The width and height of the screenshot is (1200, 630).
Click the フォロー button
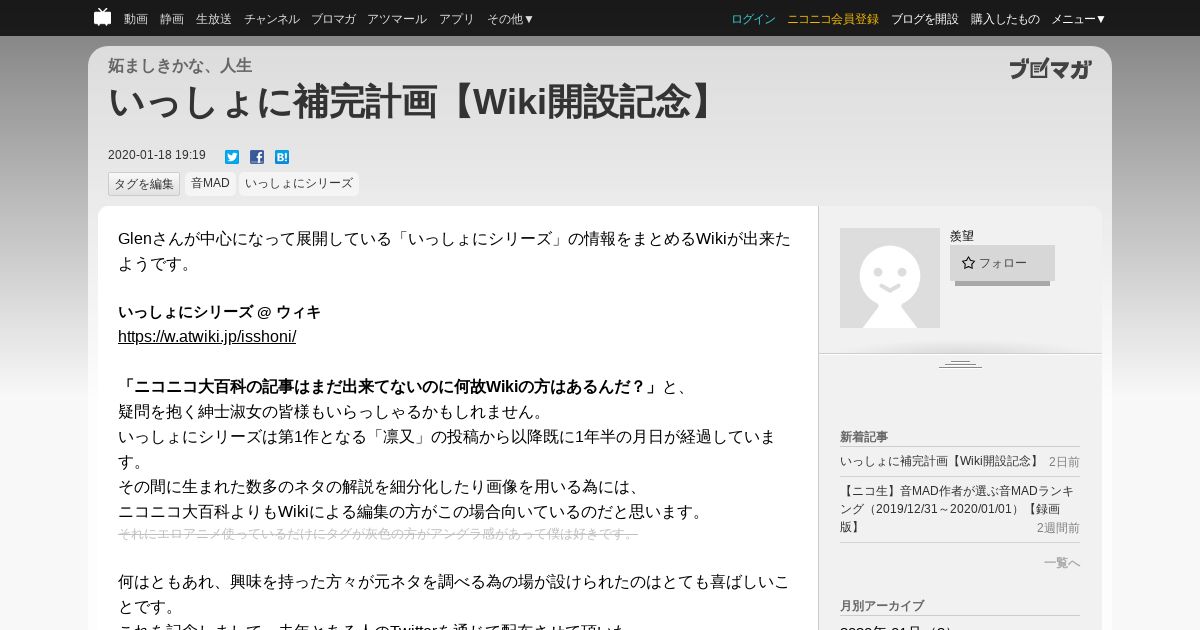coord(1002,263)
